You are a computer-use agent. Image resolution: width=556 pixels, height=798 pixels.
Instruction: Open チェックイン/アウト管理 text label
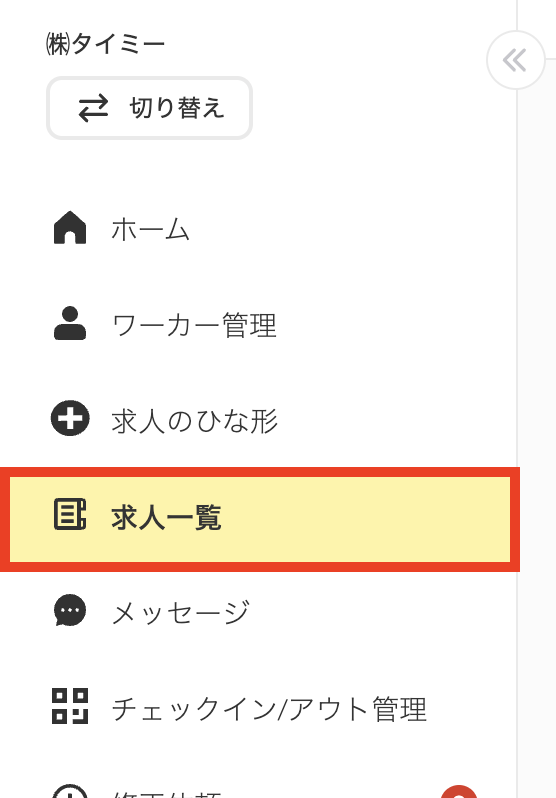tap(269, 708)
